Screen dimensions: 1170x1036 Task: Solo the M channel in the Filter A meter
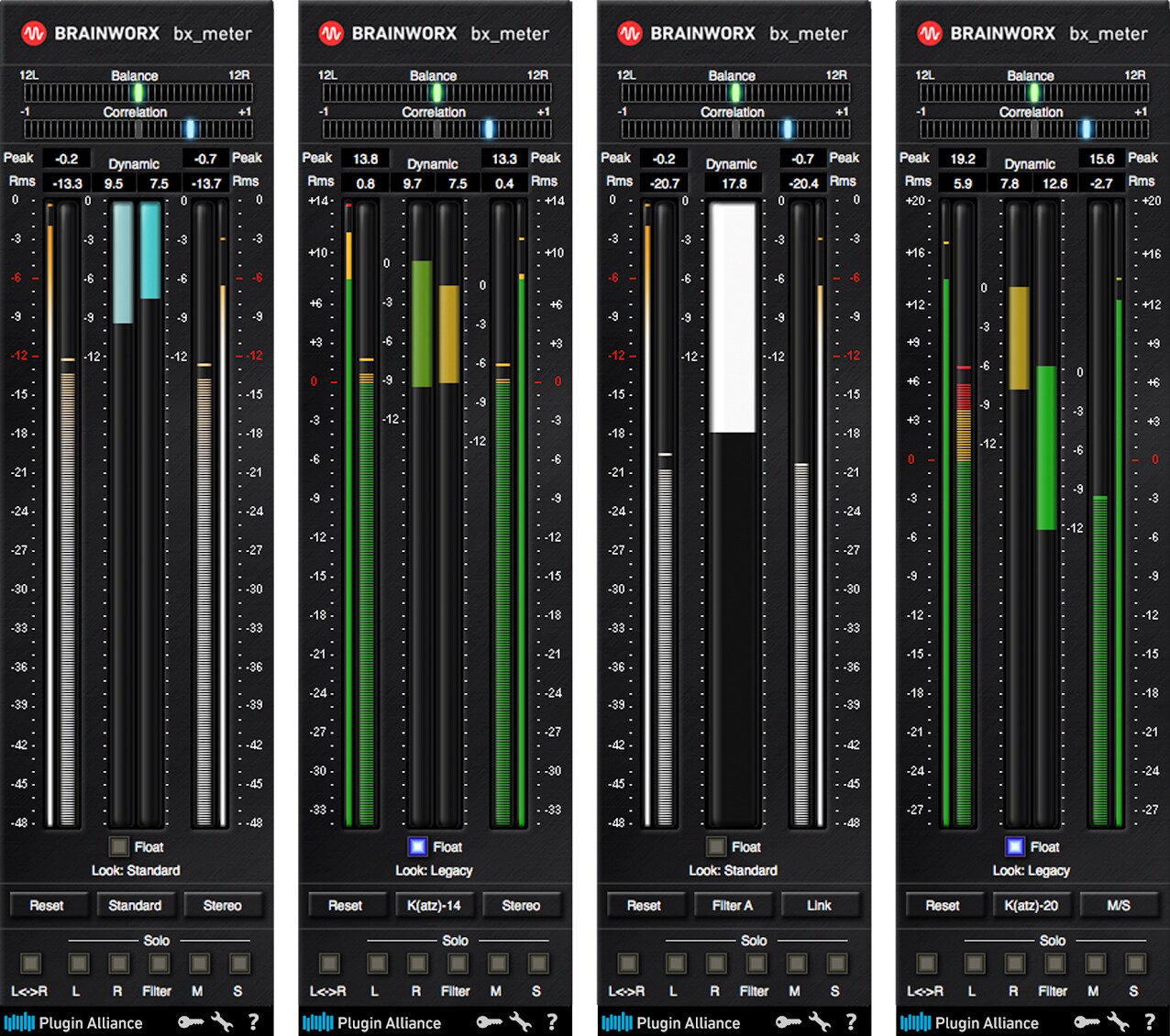[797, 964]
